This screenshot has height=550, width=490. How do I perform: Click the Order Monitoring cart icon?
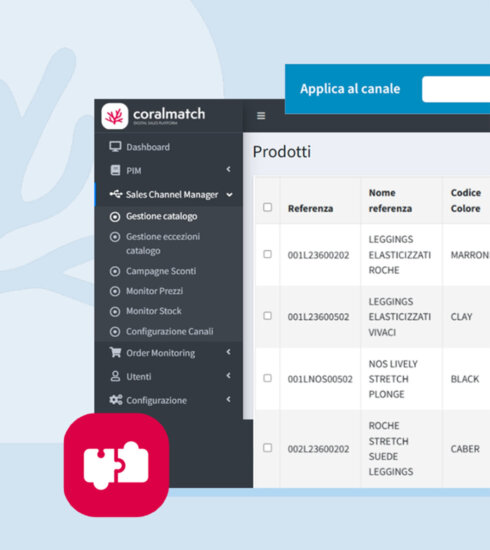coord(115,352)
